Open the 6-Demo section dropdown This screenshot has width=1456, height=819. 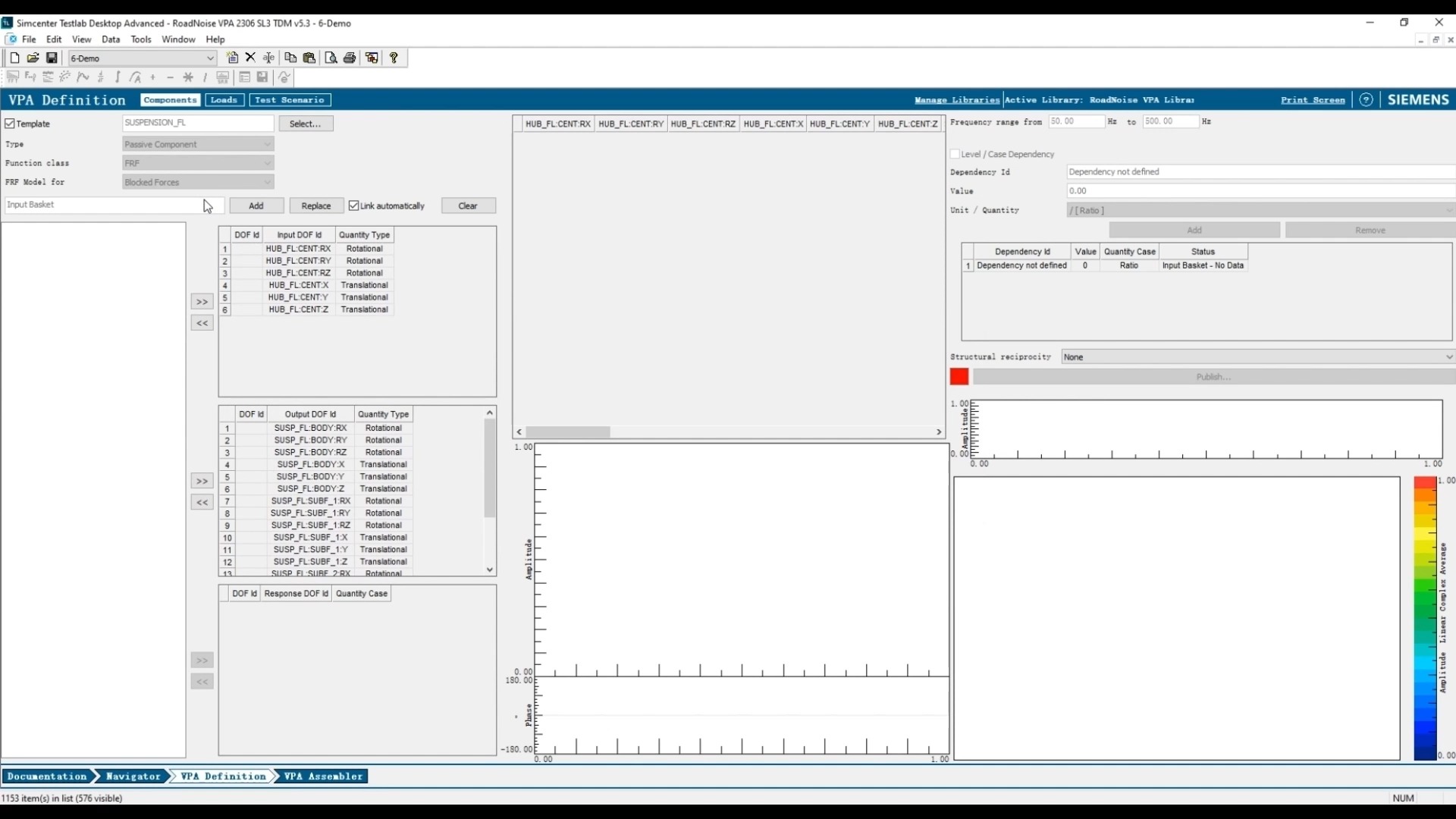(210, 58)
